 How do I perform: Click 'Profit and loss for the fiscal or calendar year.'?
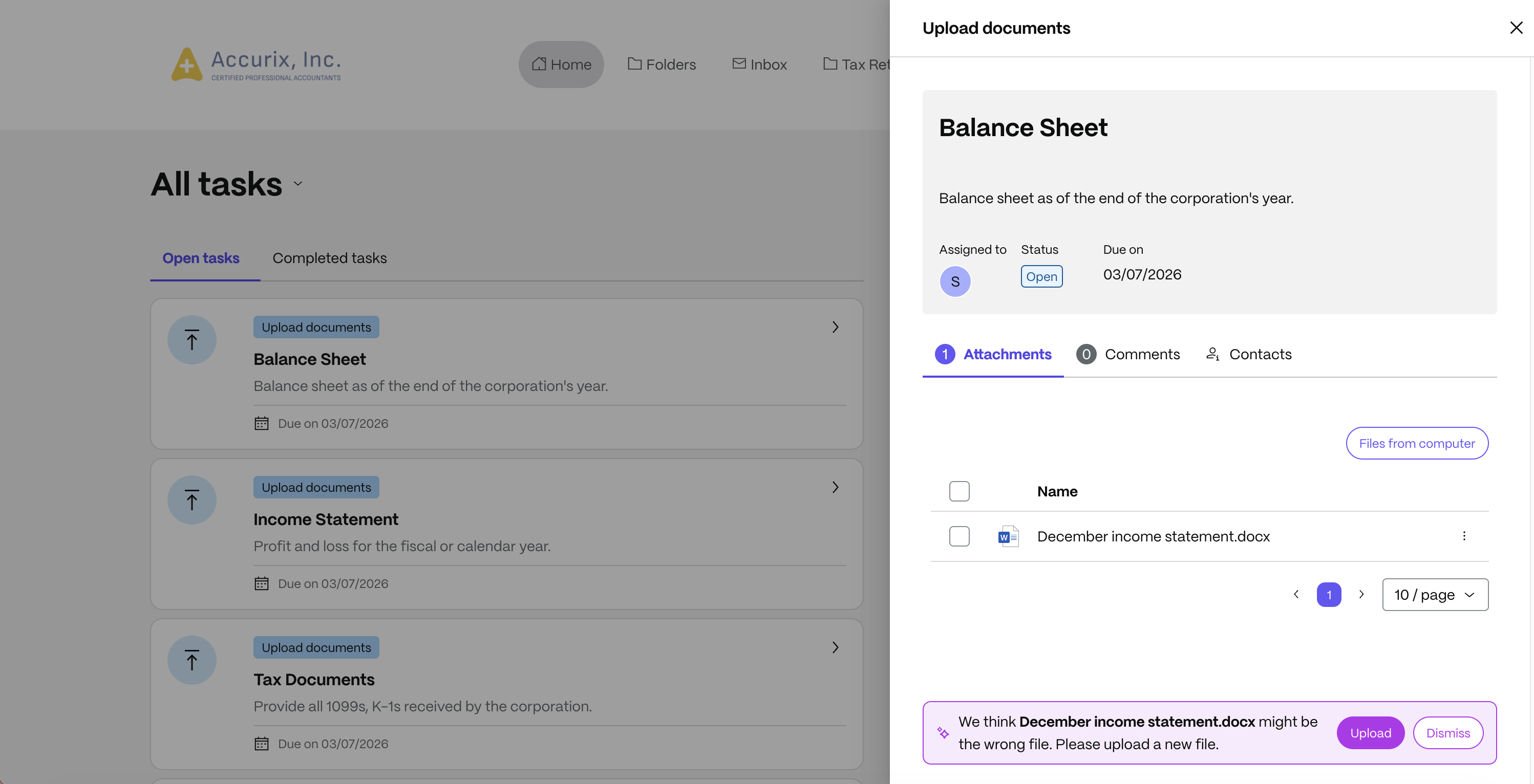click(x=402, y=546)
